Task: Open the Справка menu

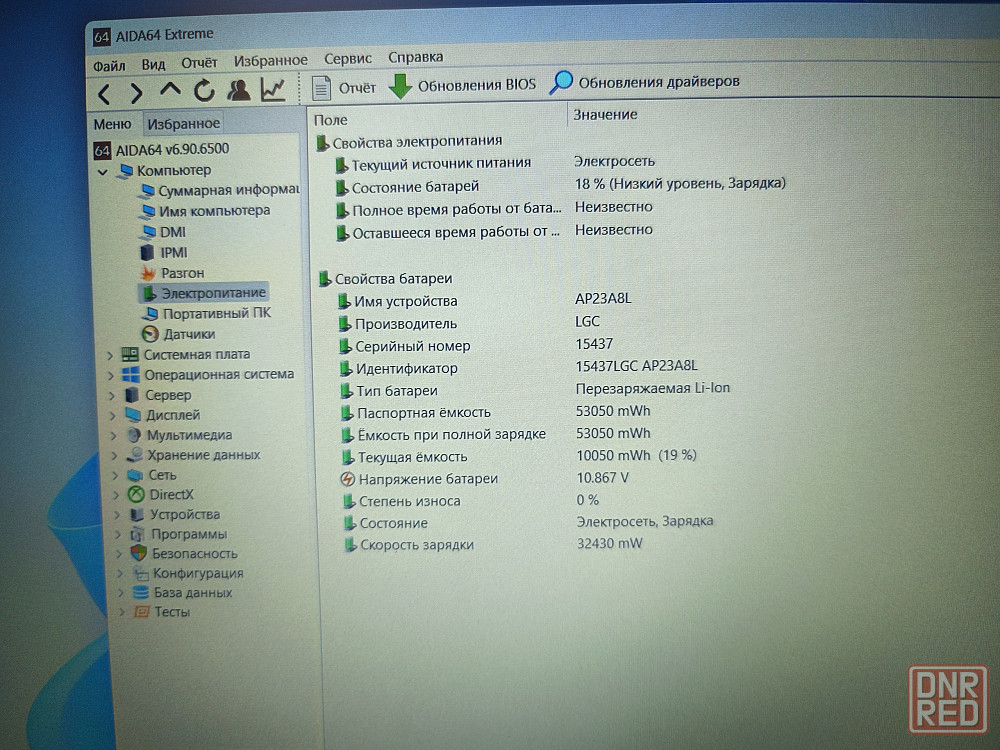Action: click(415, 57)
